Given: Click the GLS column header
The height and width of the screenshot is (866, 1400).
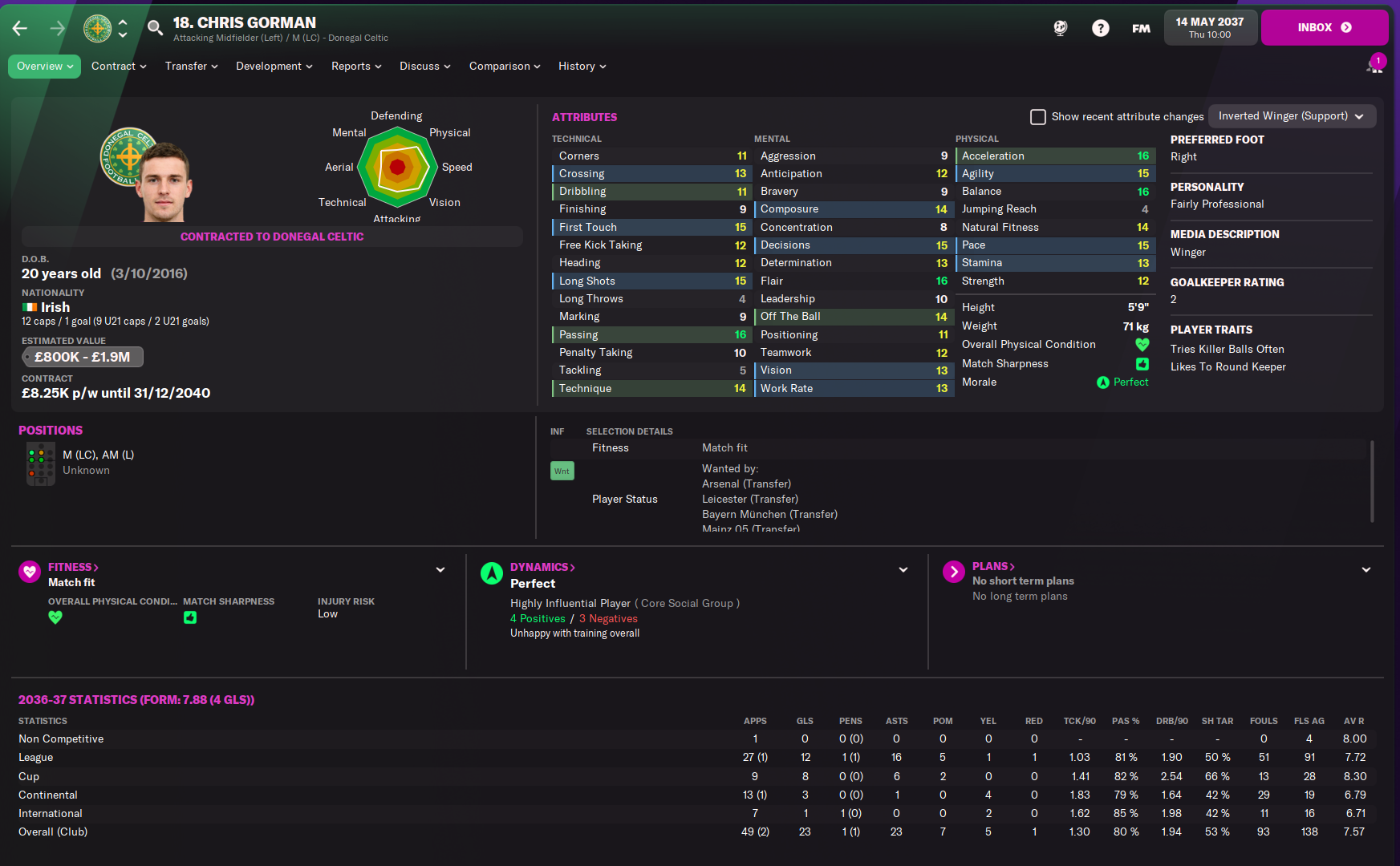Looking at the screenshot, I should click(805, 721).
